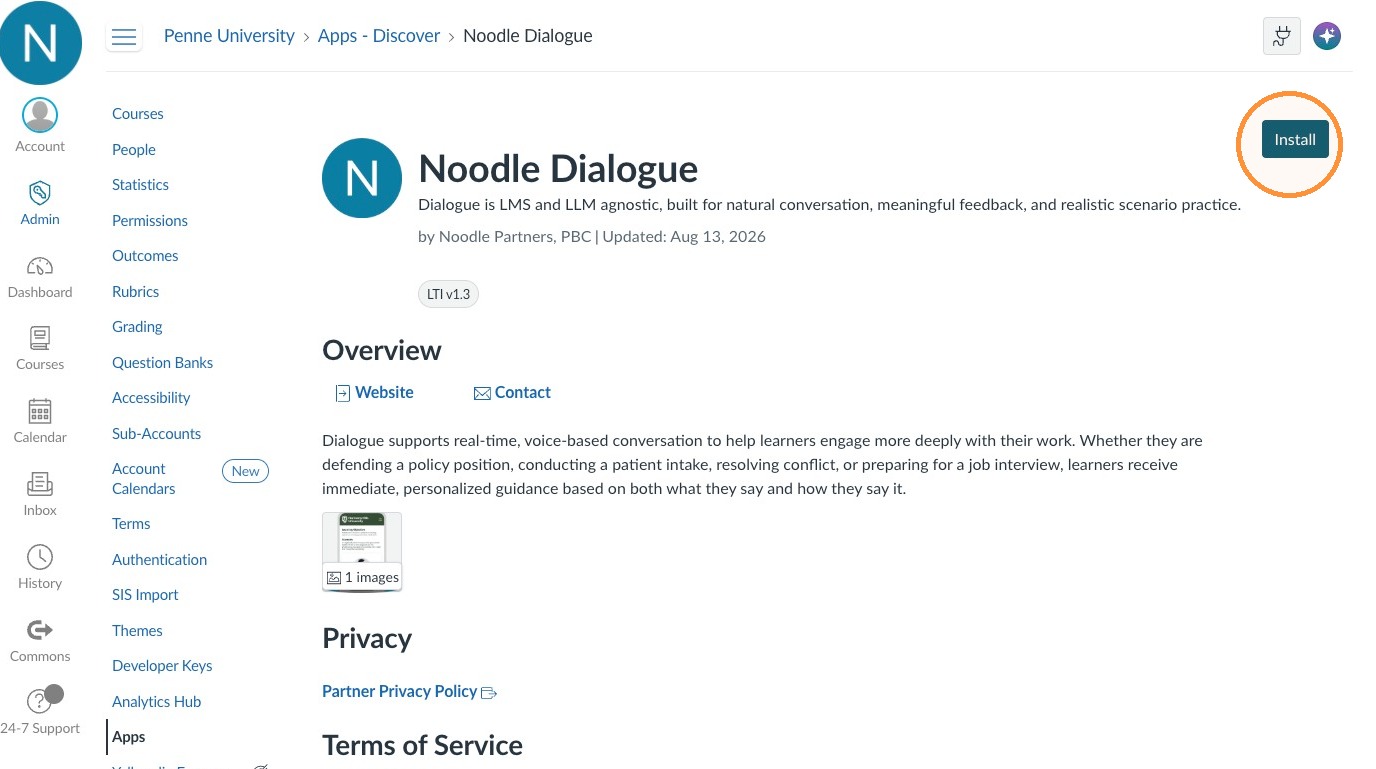
Task: Go to Apps - Discover breadcrumb
Action: pos(379,36)
